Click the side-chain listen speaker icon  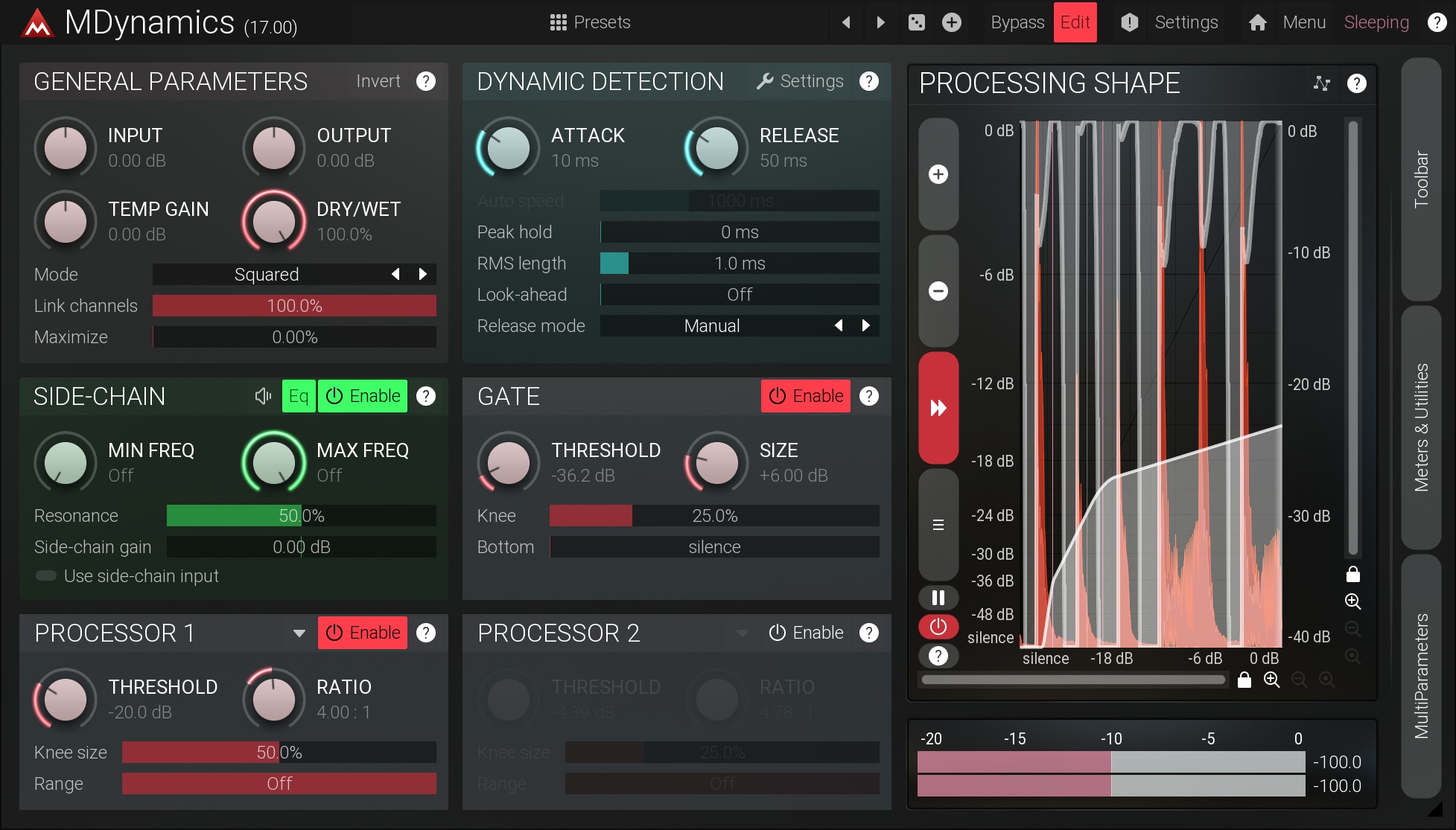262,396
